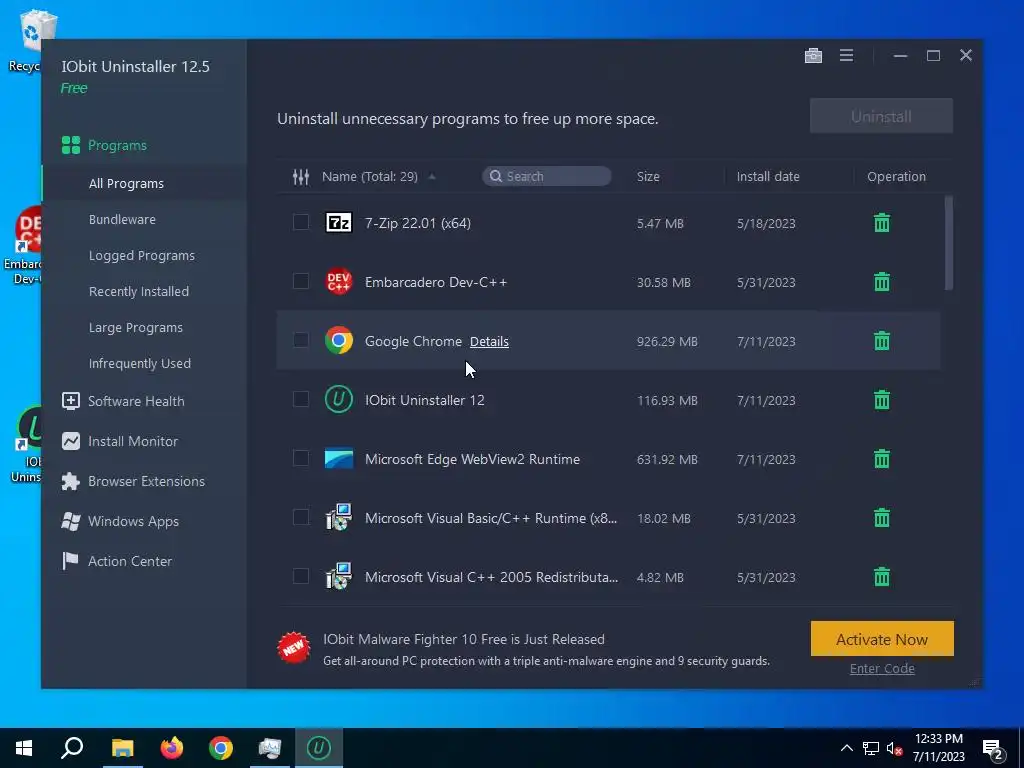This screenshot has width=1024, height=768.
Task: Open Software Health section
Action: pos(123,401)
